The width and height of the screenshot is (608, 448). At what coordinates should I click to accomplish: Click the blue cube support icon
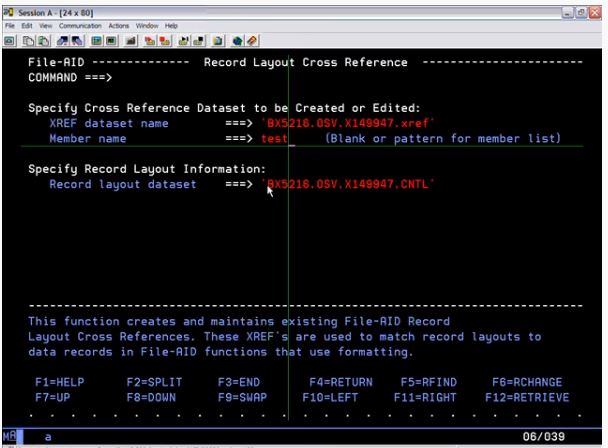pyautogui.click(x=237, y=40)
